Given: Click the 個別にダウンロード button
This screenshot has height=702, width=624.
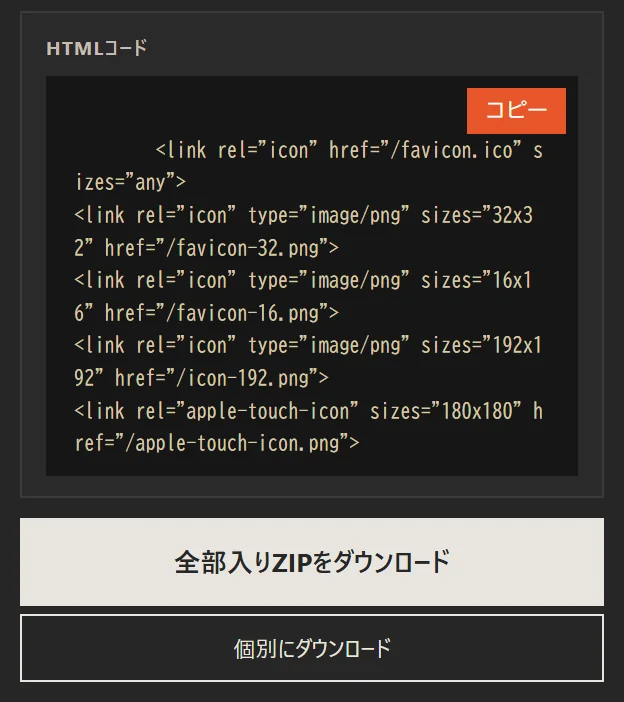Looking at the screenshot, I should [312, 648].
